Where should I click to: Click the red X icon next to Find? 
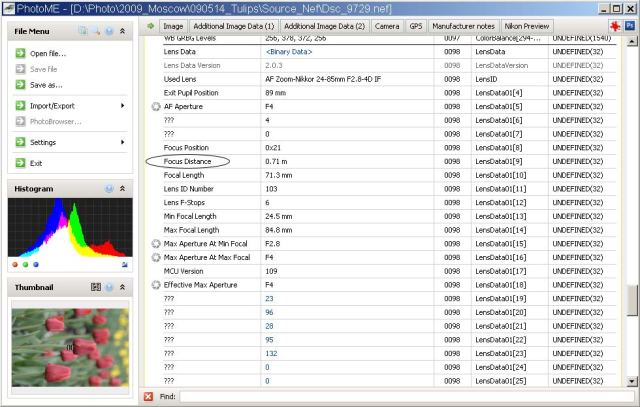pyautogui.click(x=149, y=396)
